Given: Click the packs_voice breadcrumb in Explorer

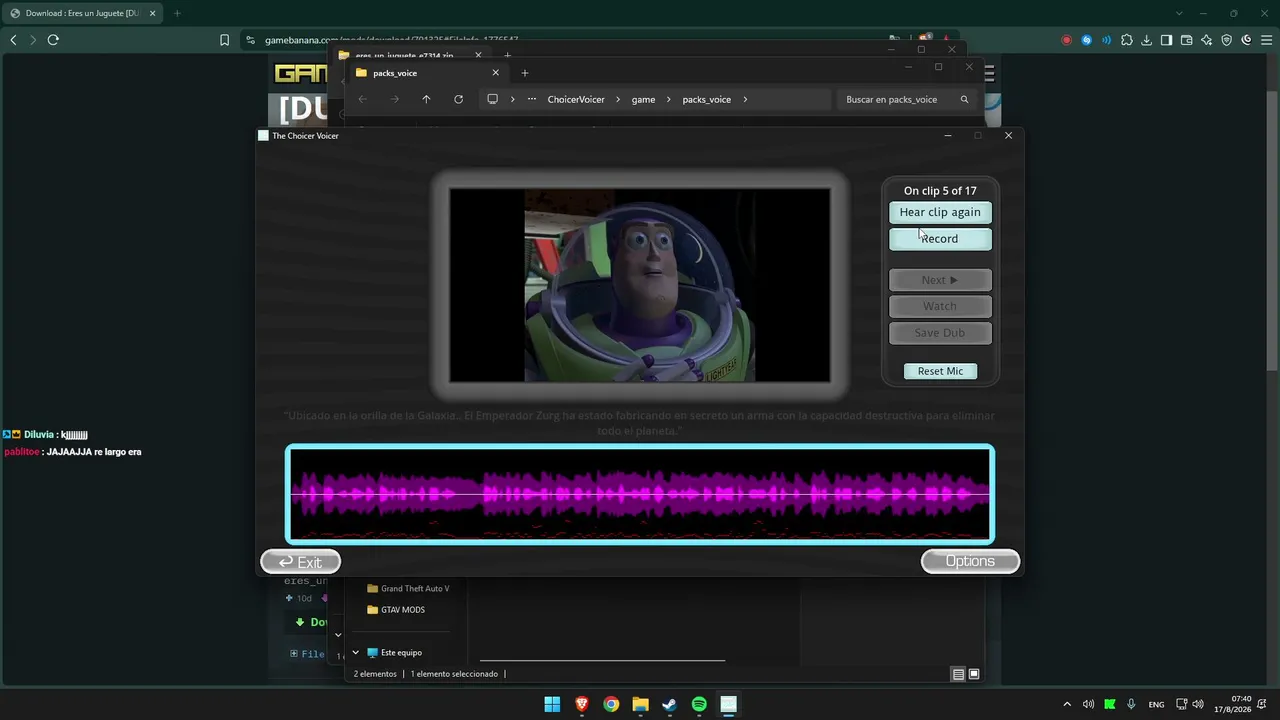Looking at the screenshot, I should [707, 100].
